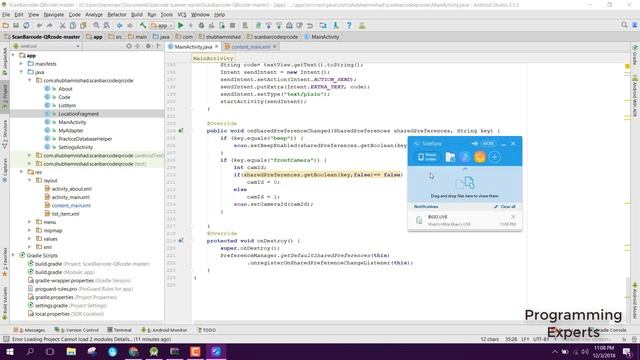Viewport: 640px width, 360px height.
Task: Expand the mipmap resource folder
Action: (x=29, y=230)
